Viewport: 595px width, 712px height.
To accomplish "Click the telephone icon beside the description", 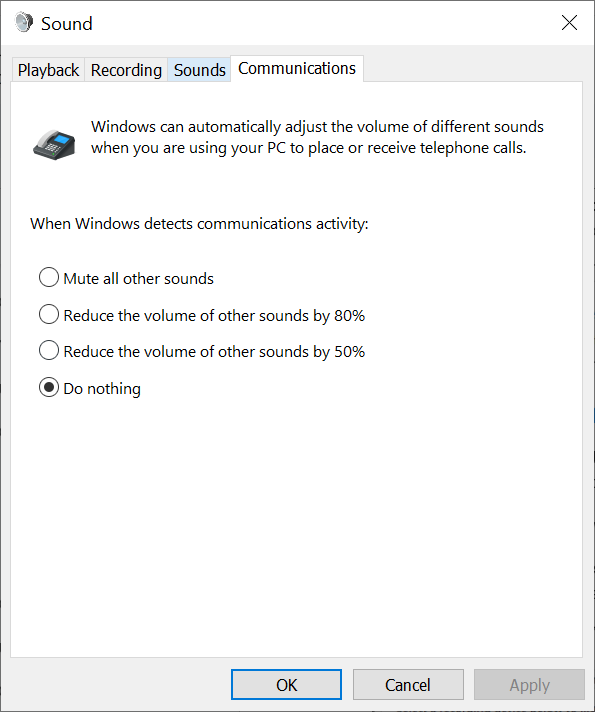I will [54, 144].
